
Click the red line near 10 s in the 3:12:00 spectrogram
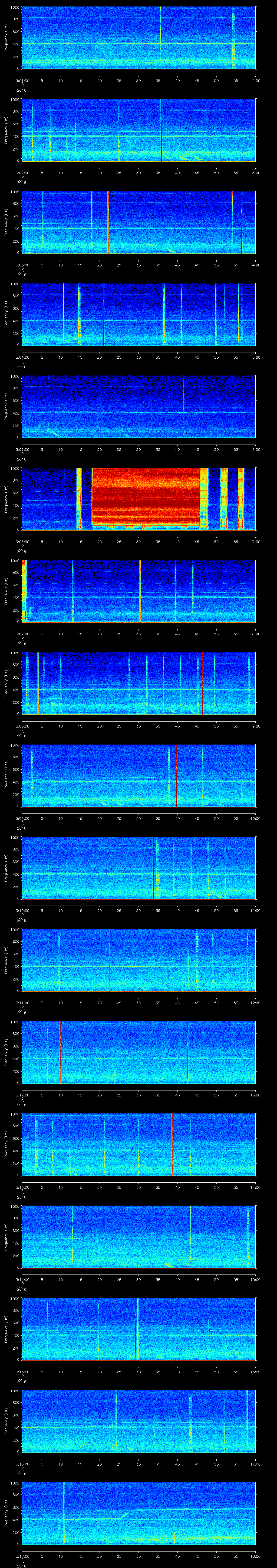point(60,1052)
